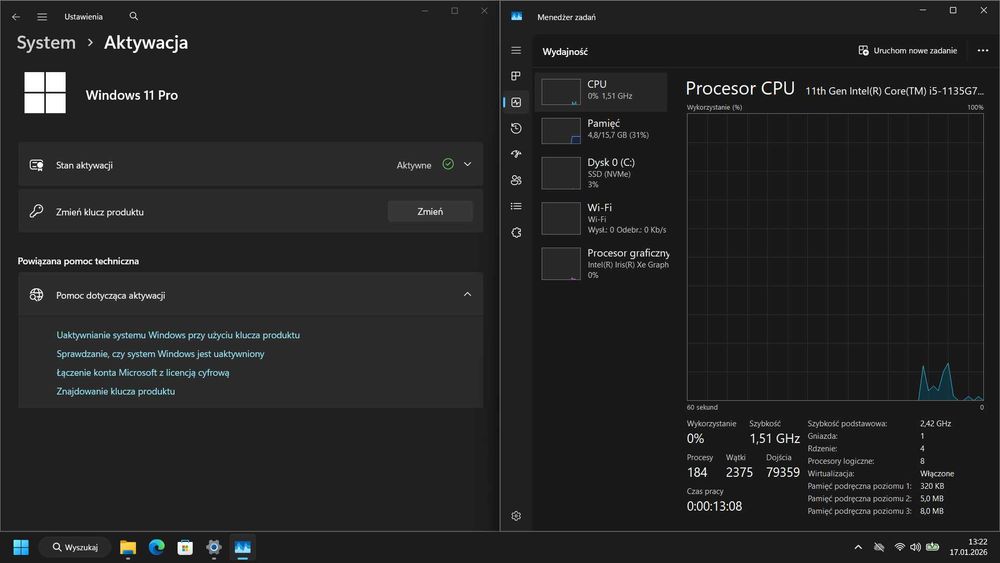Open Microsoft Edge from the taskbar
This screenshot has height=563, width=1000.
(156, 547)
